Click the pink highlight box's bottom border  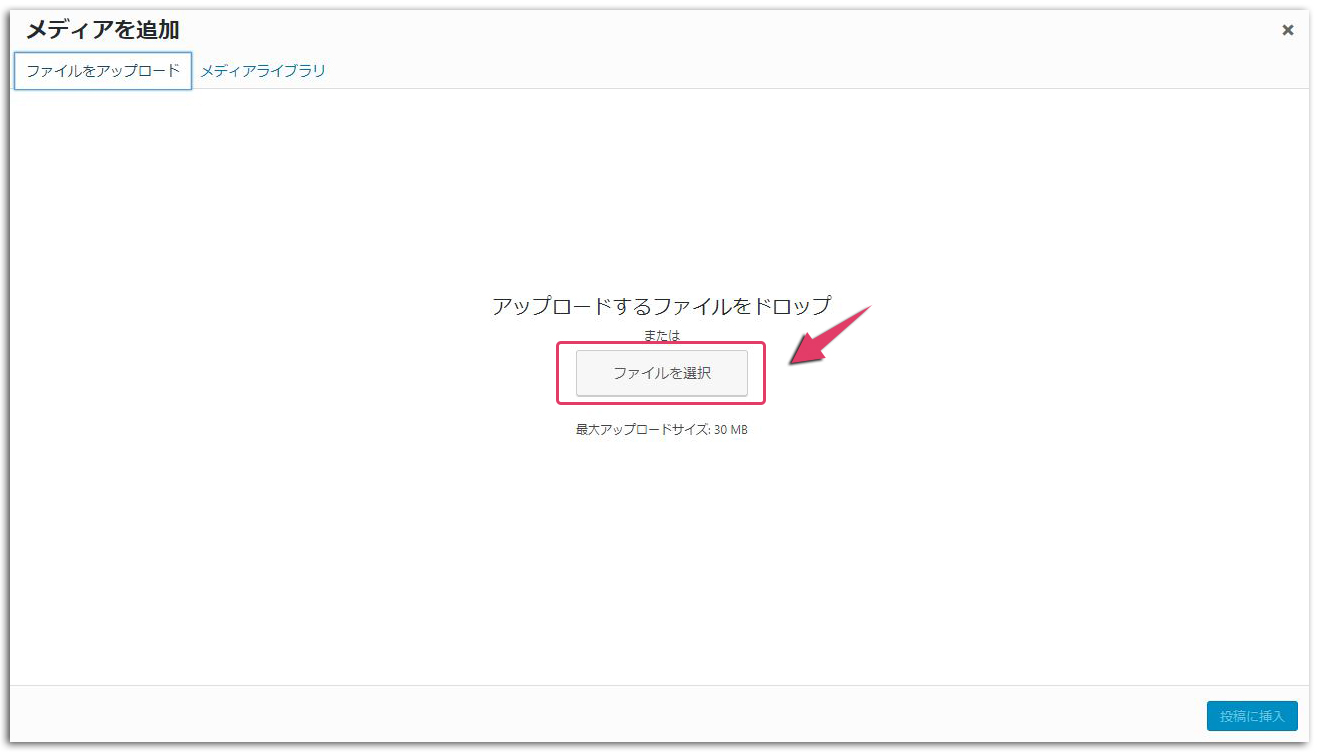click(661, 403)
